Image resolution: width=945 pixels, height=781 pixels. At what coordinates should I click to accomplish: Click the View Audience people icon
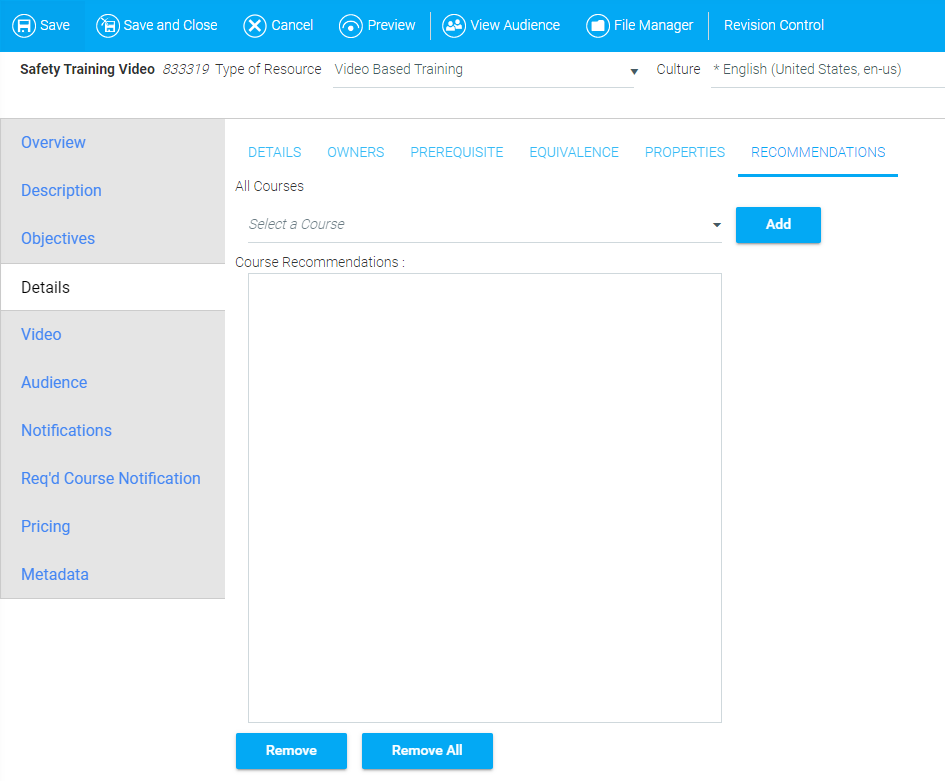tap(454, 26)
